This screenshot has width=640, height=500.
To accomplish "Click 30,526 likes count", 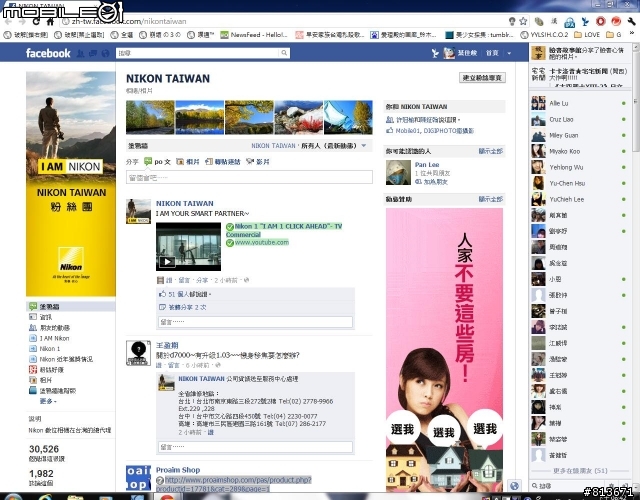I will 44,449.
